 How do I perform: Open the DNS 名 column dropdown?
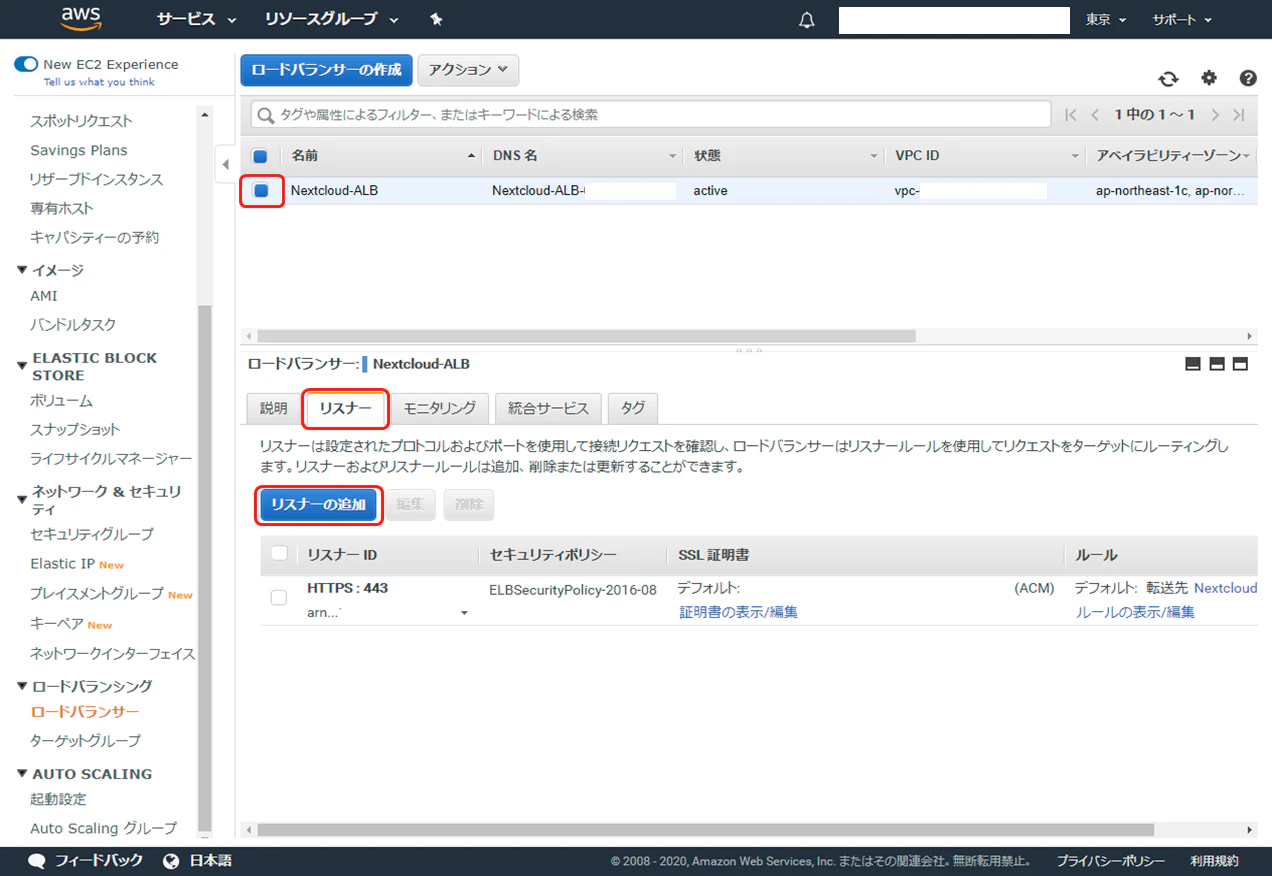673,156
